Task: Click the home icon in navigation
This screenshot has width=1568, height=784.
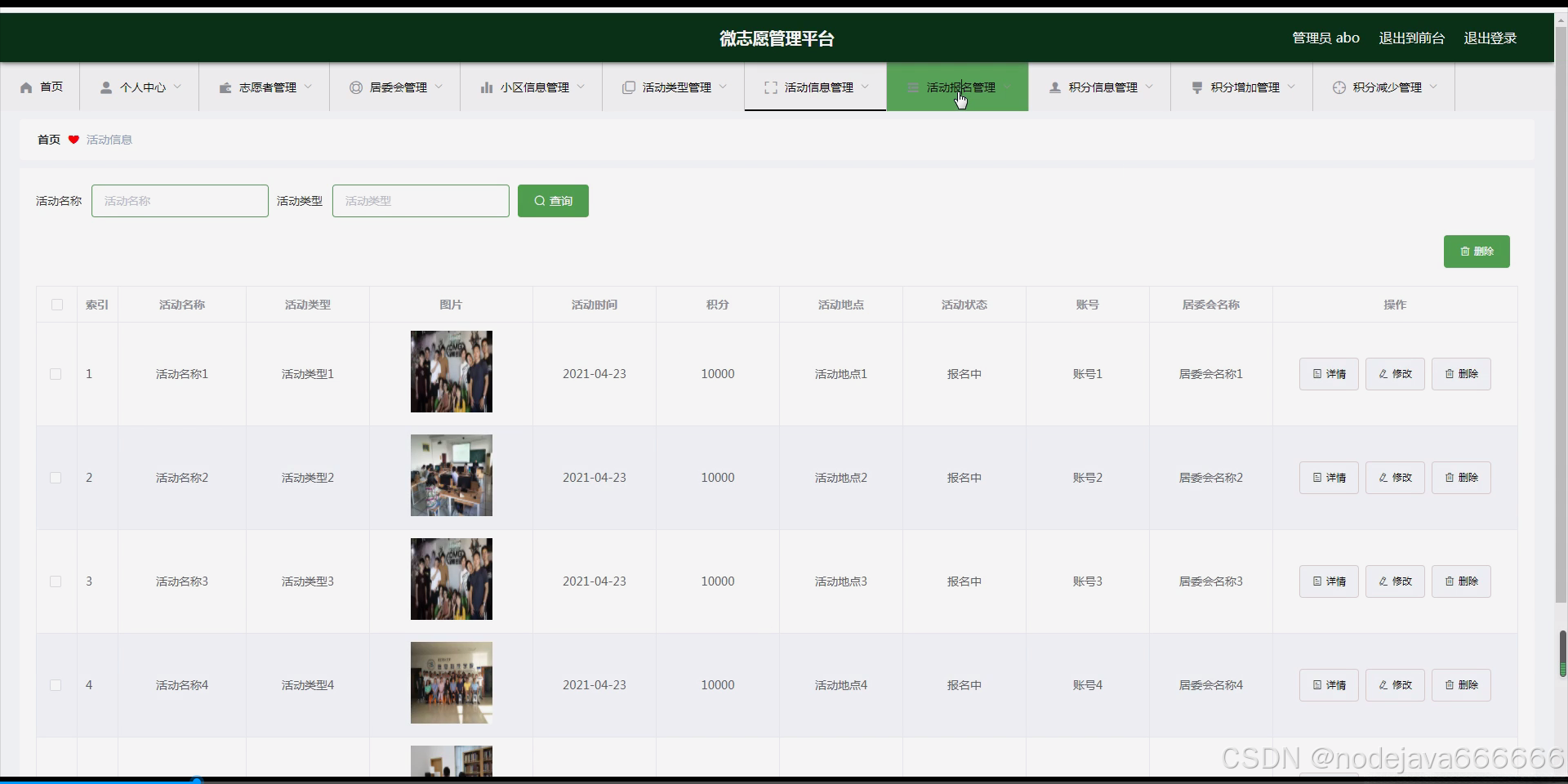Action: [x=26, y=87]
